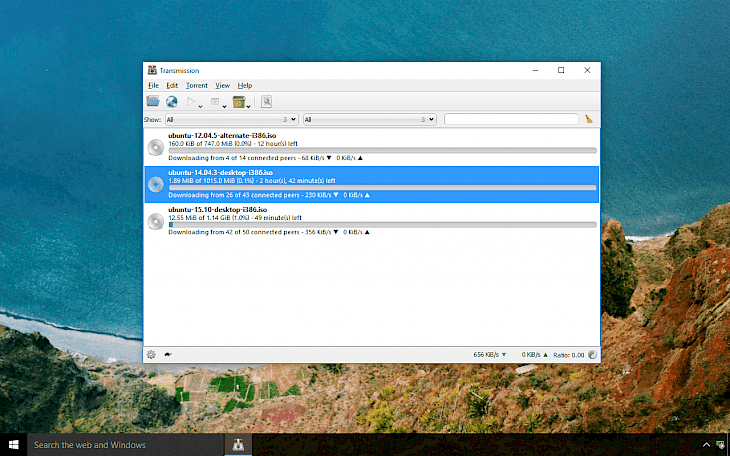
Task: Clear the filter with the broom icon
Action: coord(589,119)
